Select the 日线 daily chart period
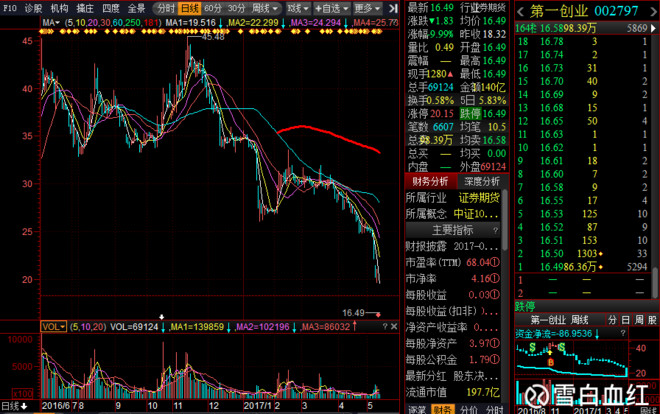This screenshot has height=414, width=660. coord(189,8)
